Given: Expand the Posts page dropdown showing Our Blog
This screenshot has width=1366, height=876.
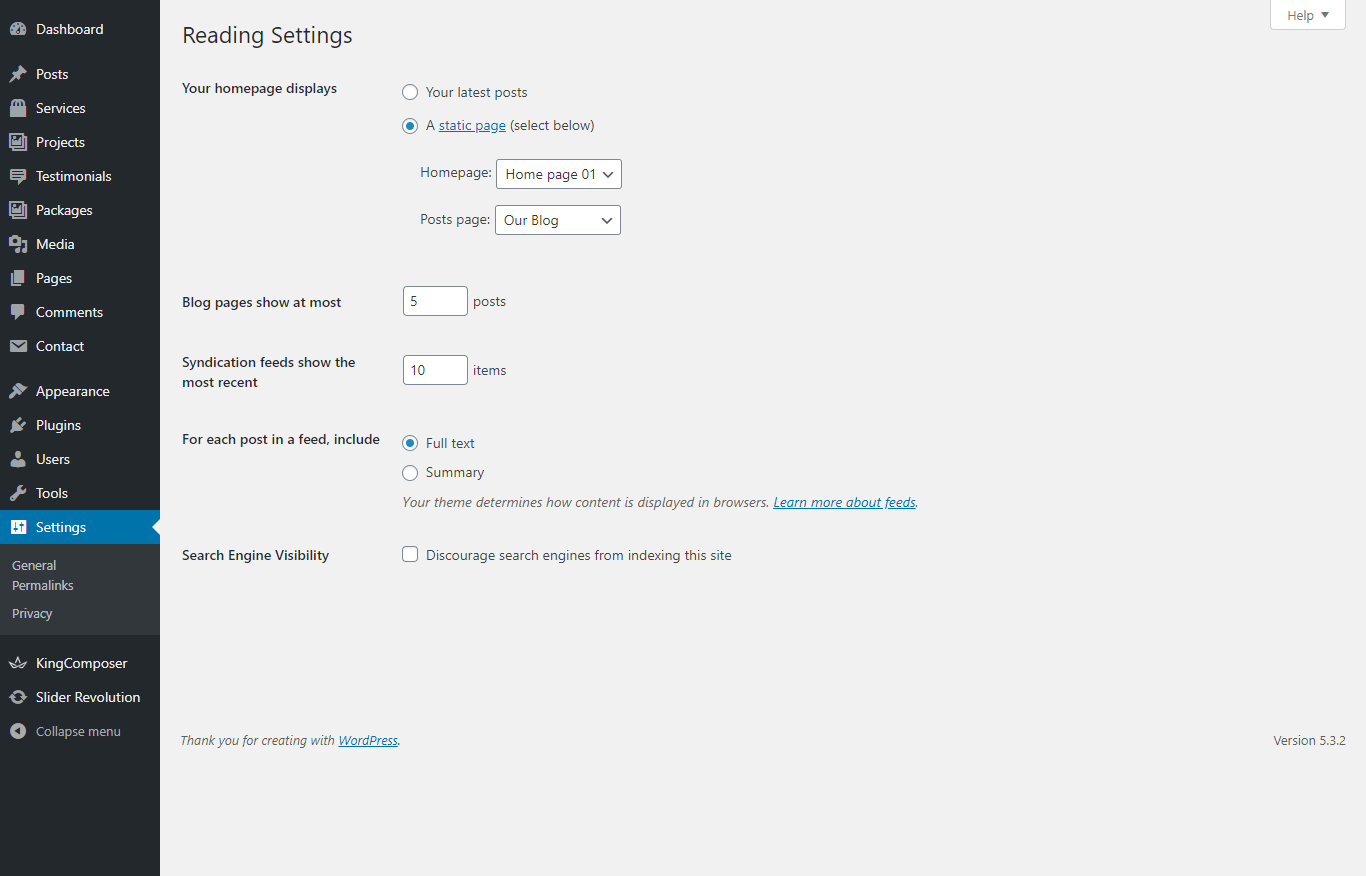Looking at the screenshot, I should point(557,220).
